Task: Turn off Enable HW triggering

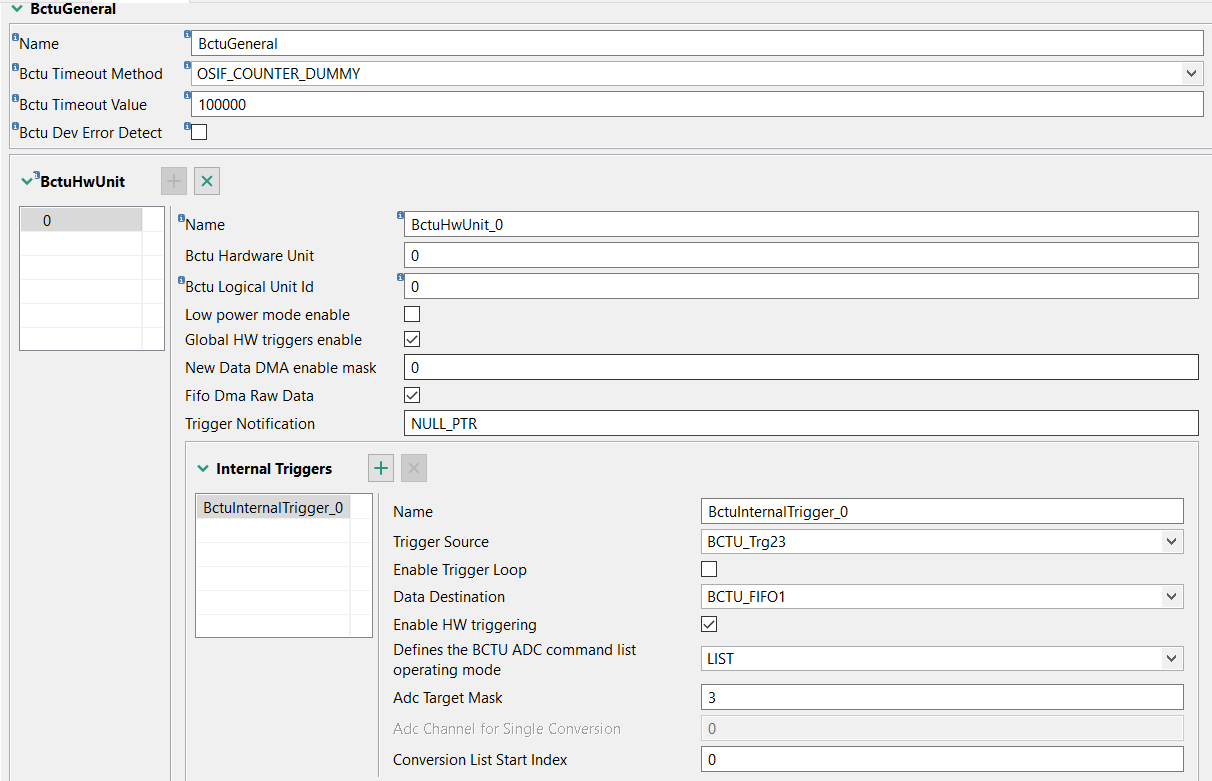Action: [709, 623]
